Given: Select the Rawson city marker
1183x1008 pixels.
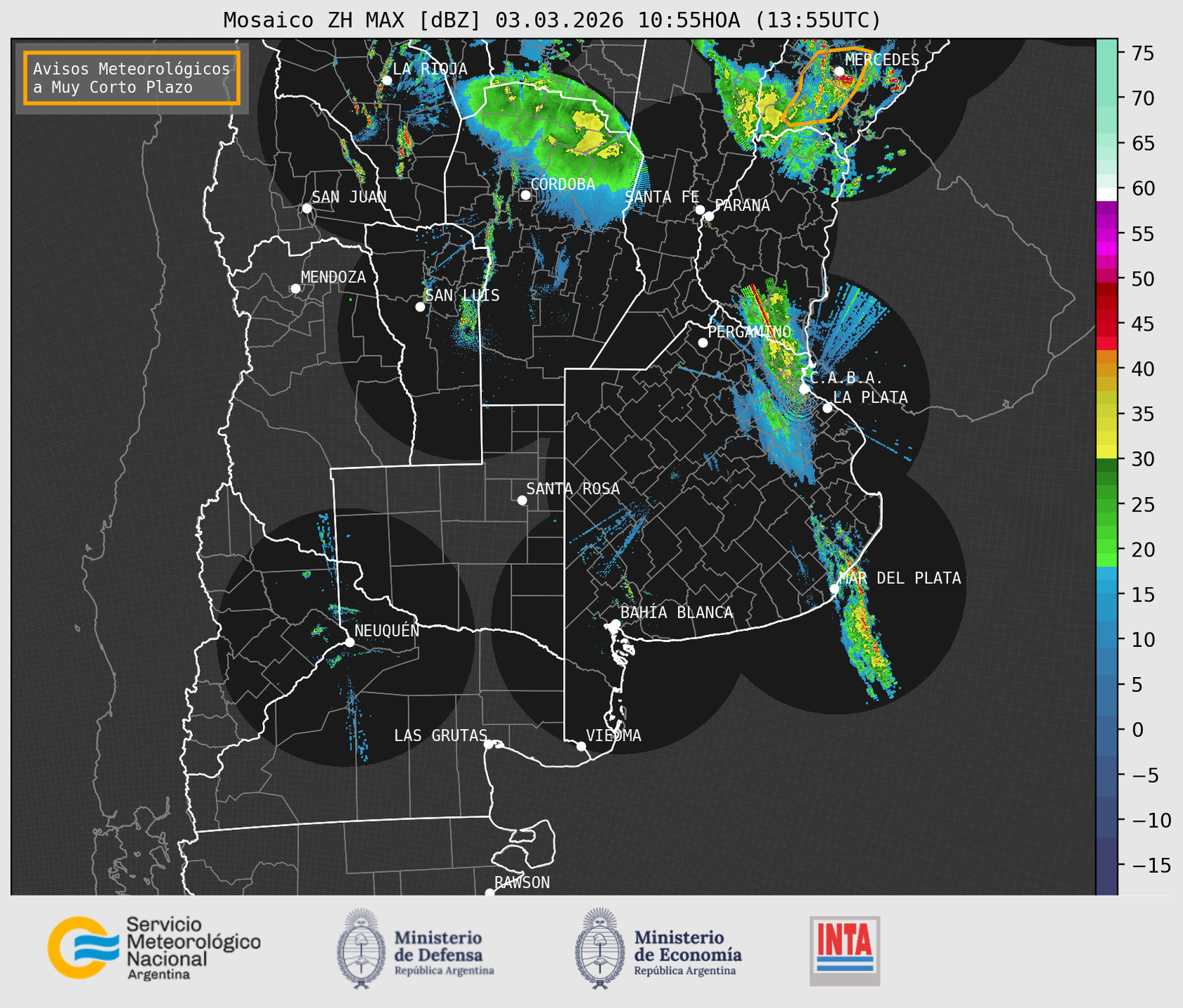Looking at the screenshot, I should tap(489, 892).
